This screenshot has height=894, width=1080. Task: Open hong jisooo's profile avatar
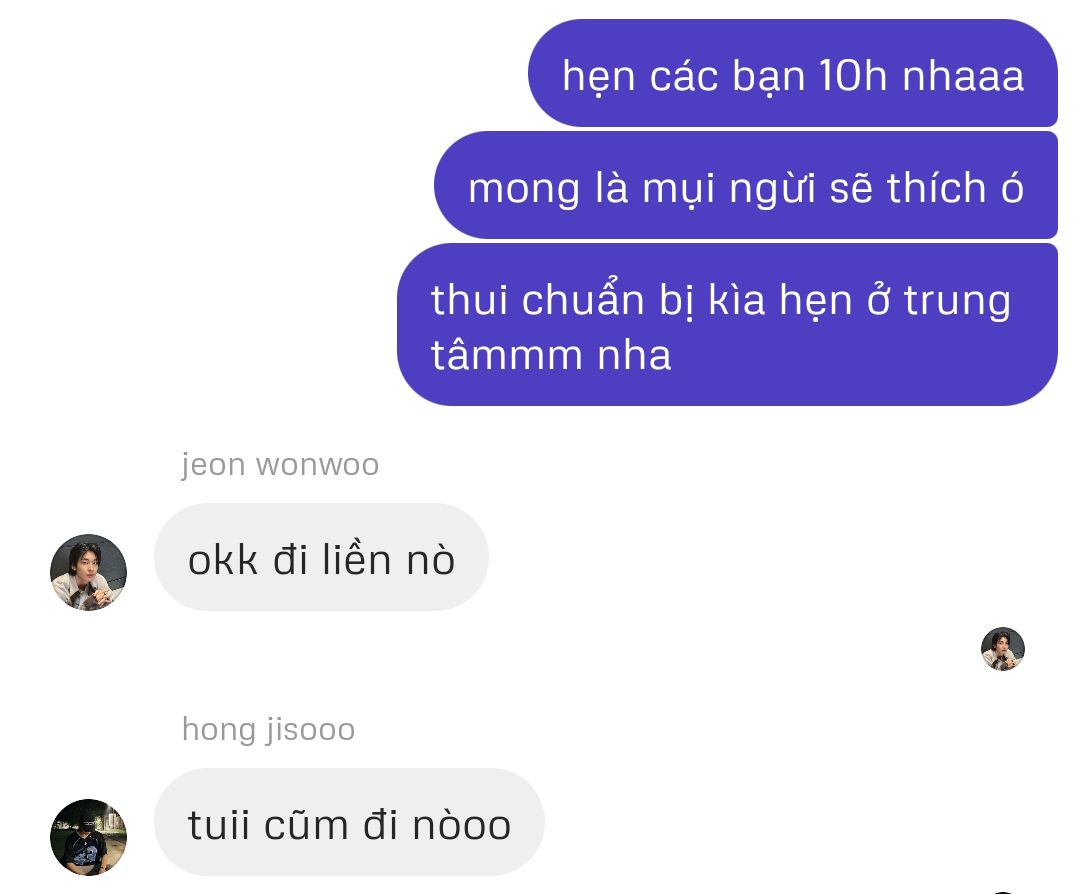(88, 837)
